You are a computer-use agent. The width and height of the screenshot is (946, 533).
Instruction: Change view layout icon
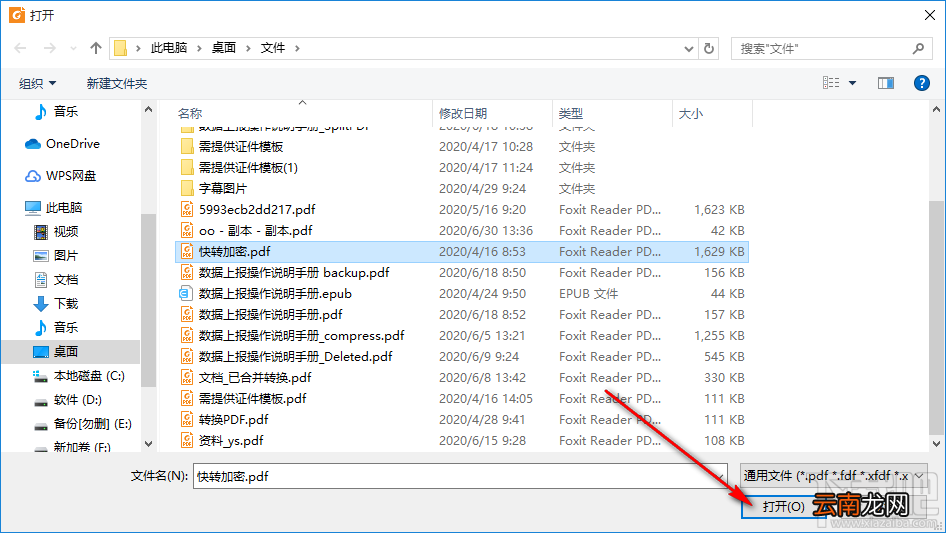coord(831,83)
